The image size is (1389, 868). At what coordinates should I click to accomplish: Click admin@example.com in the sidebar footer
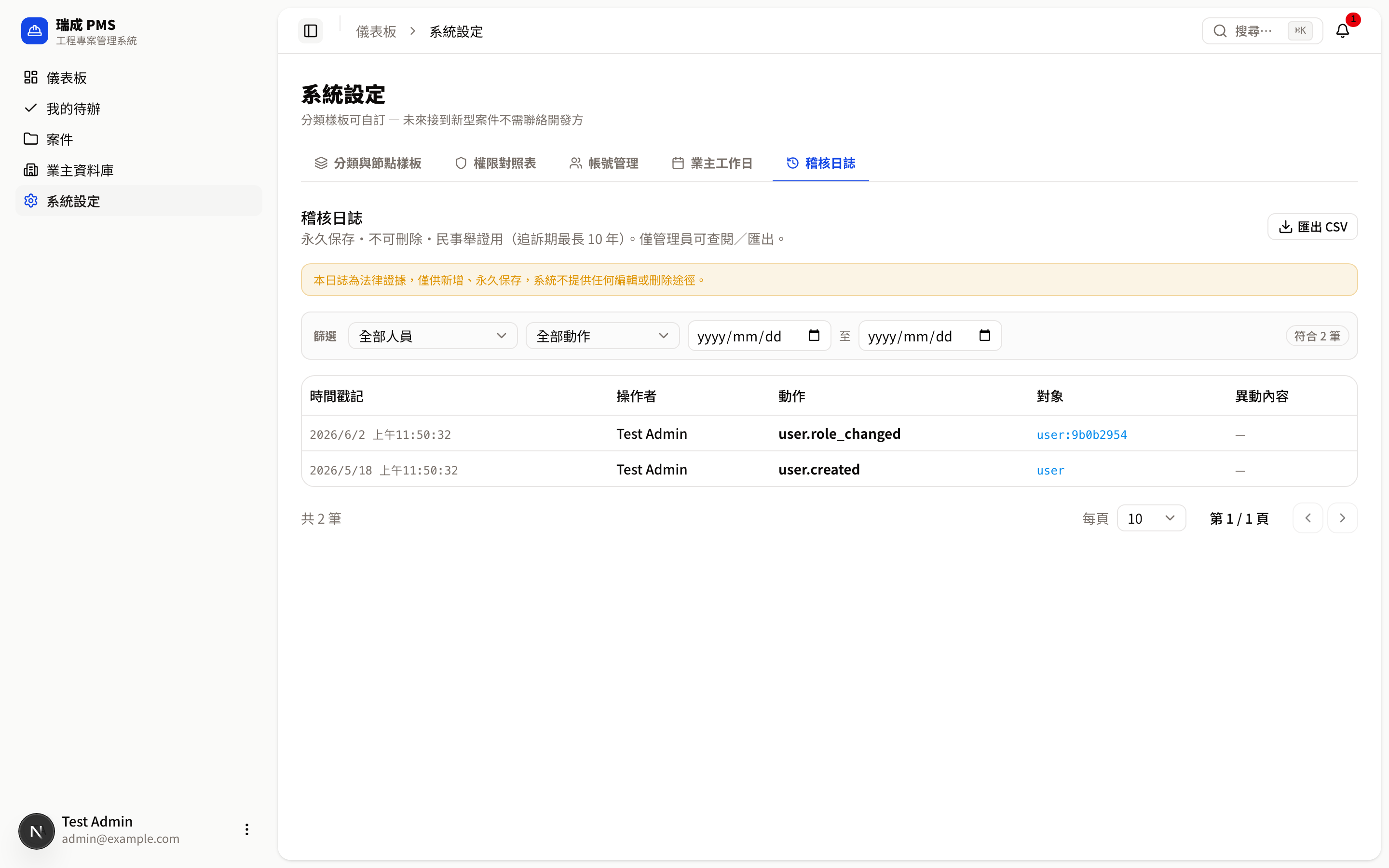(x=121, y=839)
